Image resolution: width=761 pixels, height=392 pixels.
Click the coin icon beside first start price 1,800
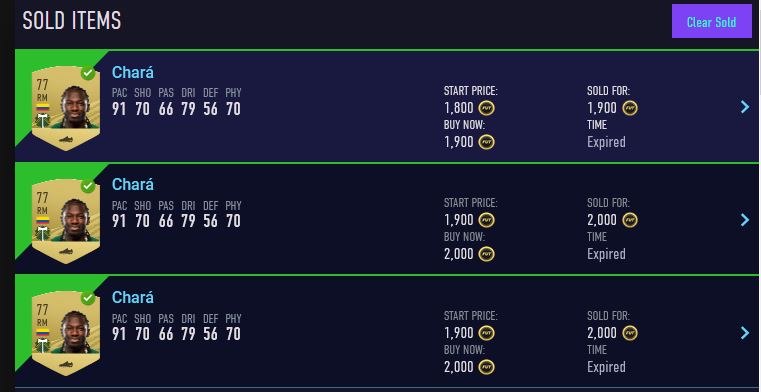pyautogui.click(x=486, y=108)
